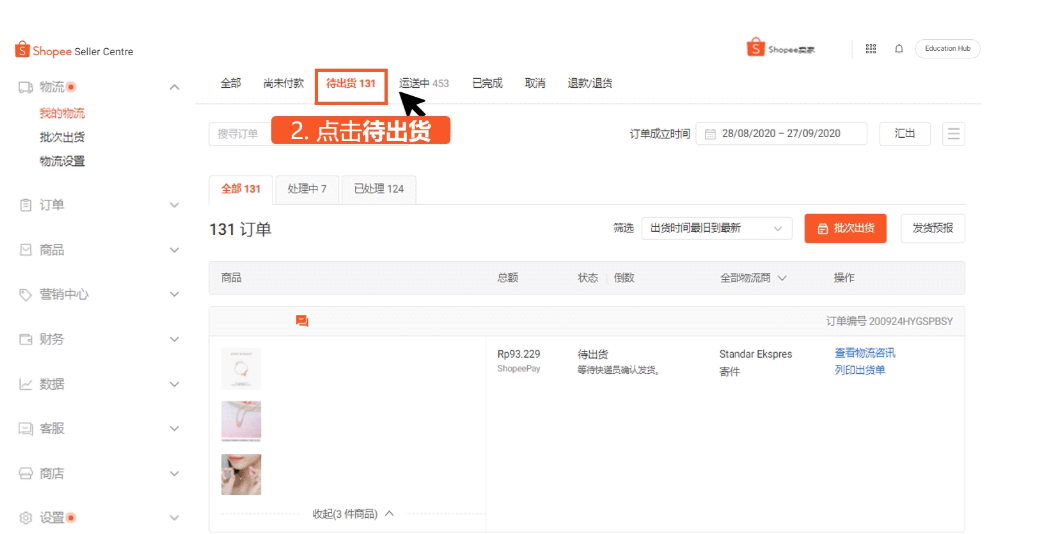The width and height of the screenshot is (1045, 534).
Task: Select the 已完成 tab
Action: [487, 83]
